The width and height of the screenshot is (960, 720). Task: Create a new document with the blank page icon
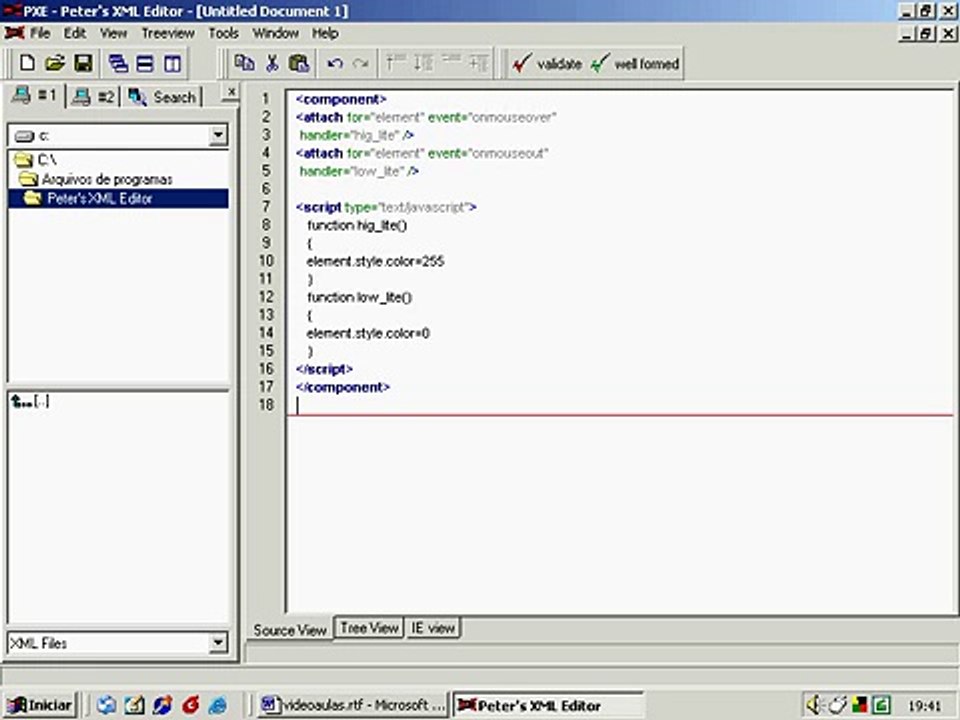tap(27, 63)
